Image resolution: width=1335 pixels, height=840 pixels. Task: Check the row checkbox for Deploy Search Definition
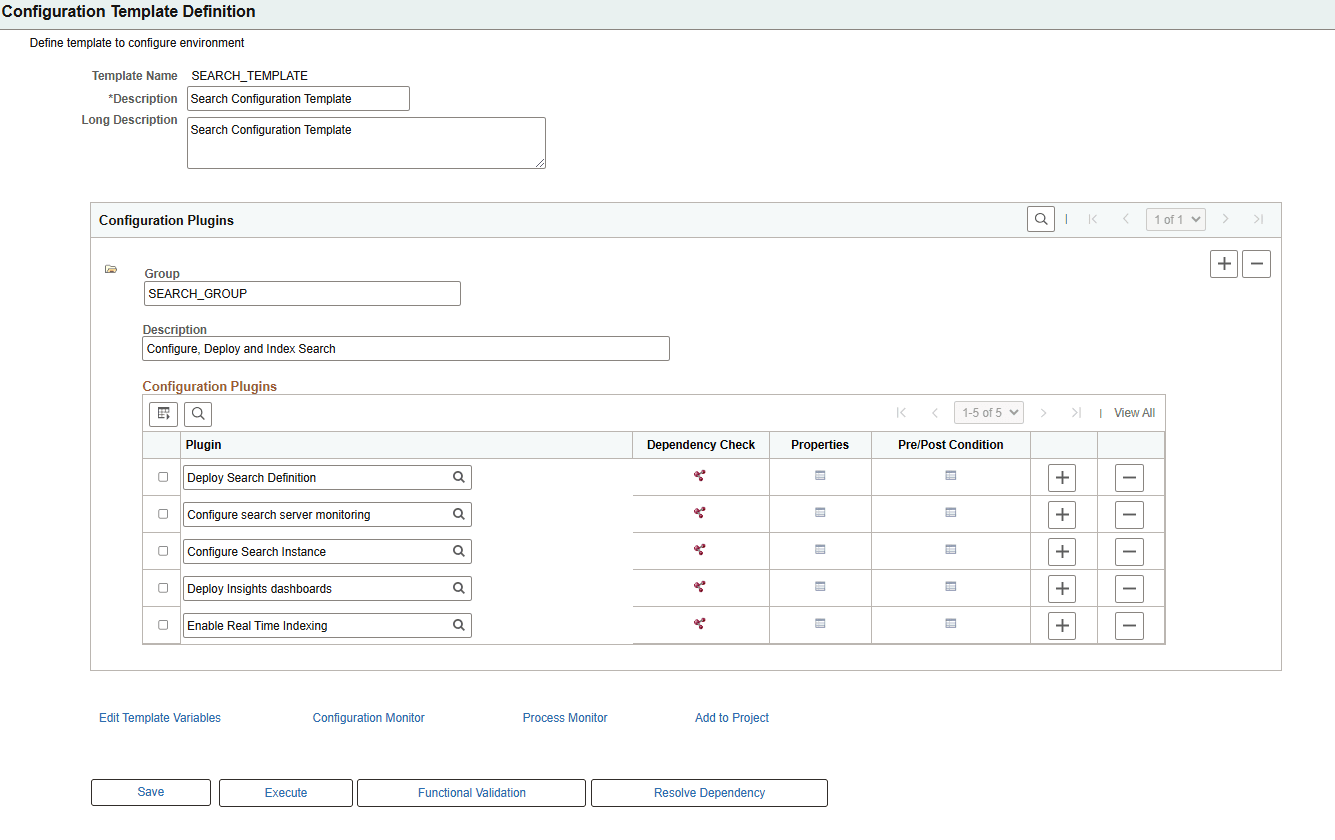point(162,476)
